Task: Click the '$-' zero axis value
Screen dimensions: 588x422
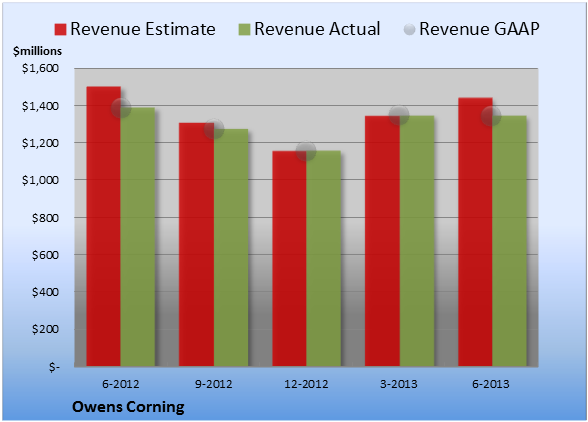Action: (54, 366)
